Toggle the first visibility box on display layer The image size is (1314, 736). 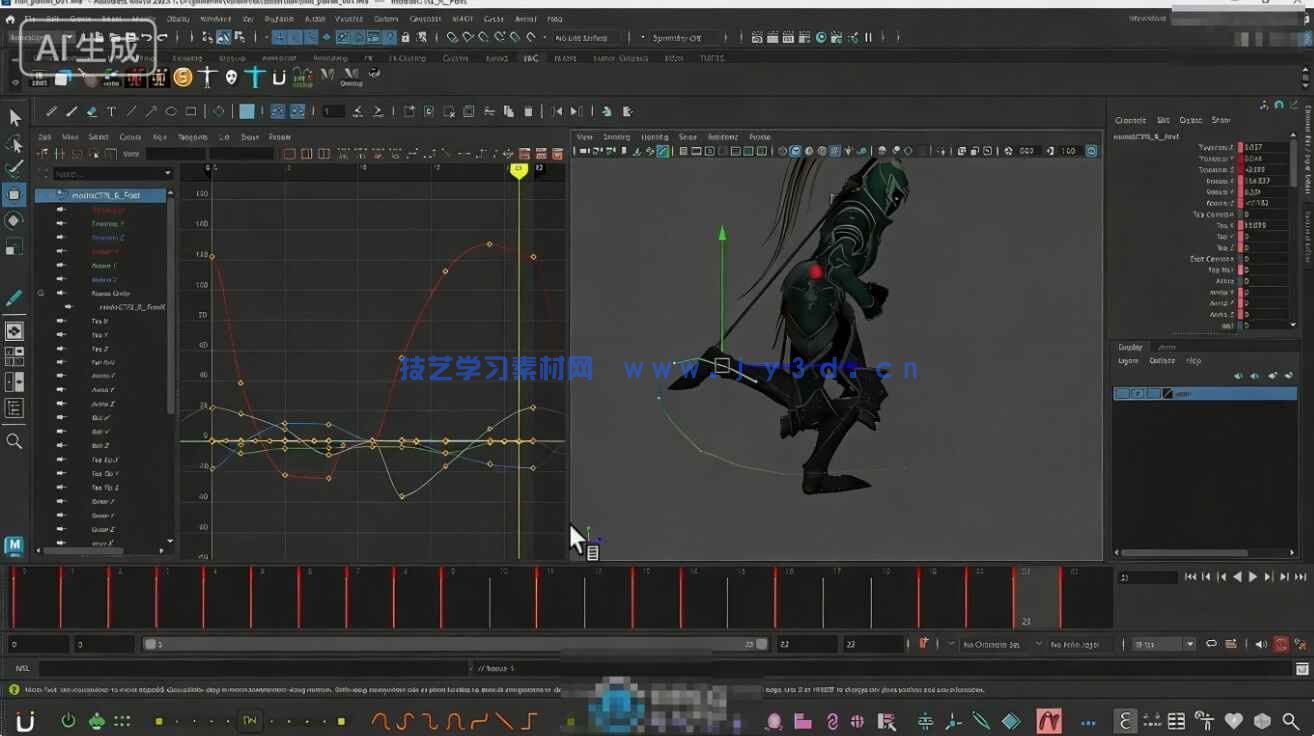[x=1122, y=394]
